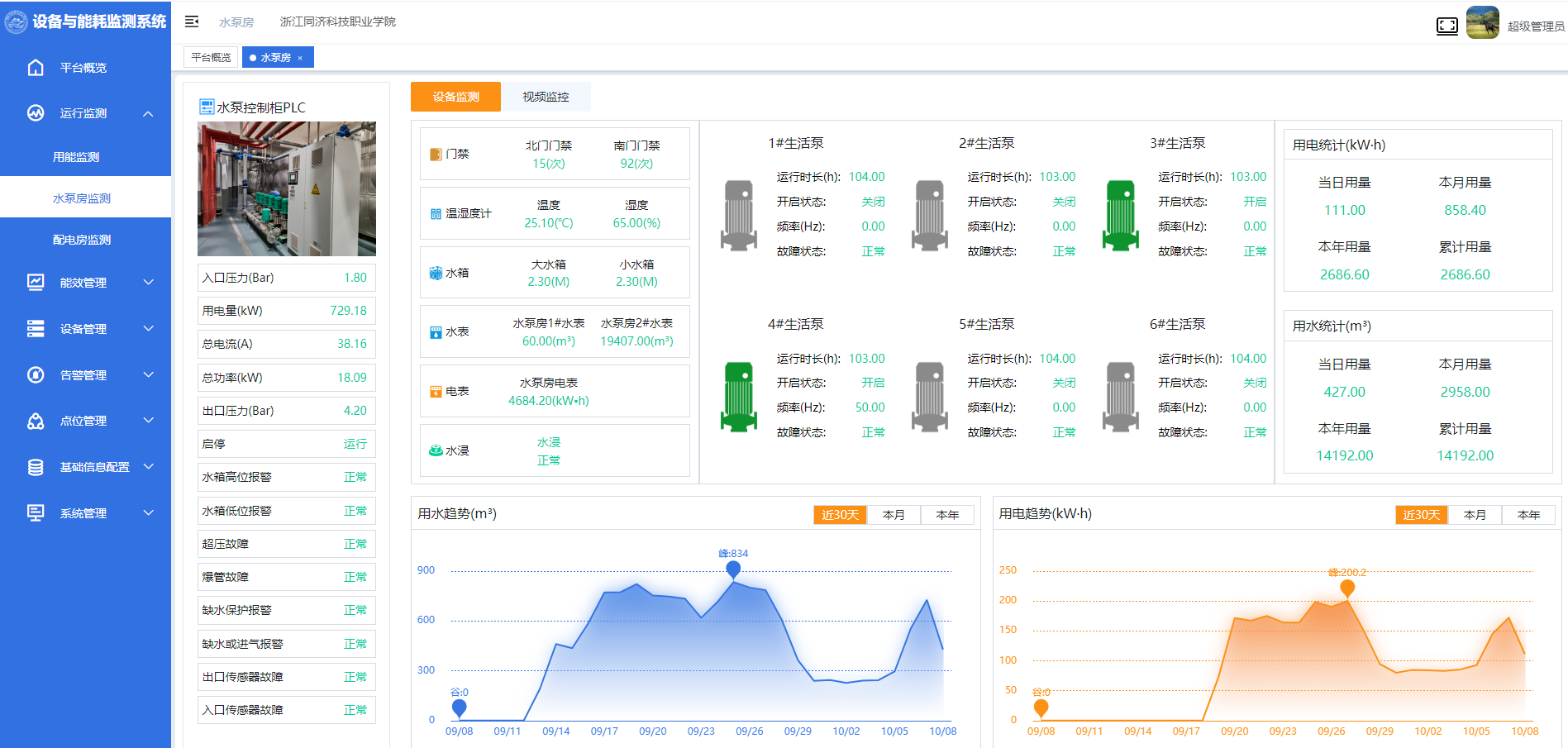Select 本年 on the electricity trend chart

(x=1528, y=514)
